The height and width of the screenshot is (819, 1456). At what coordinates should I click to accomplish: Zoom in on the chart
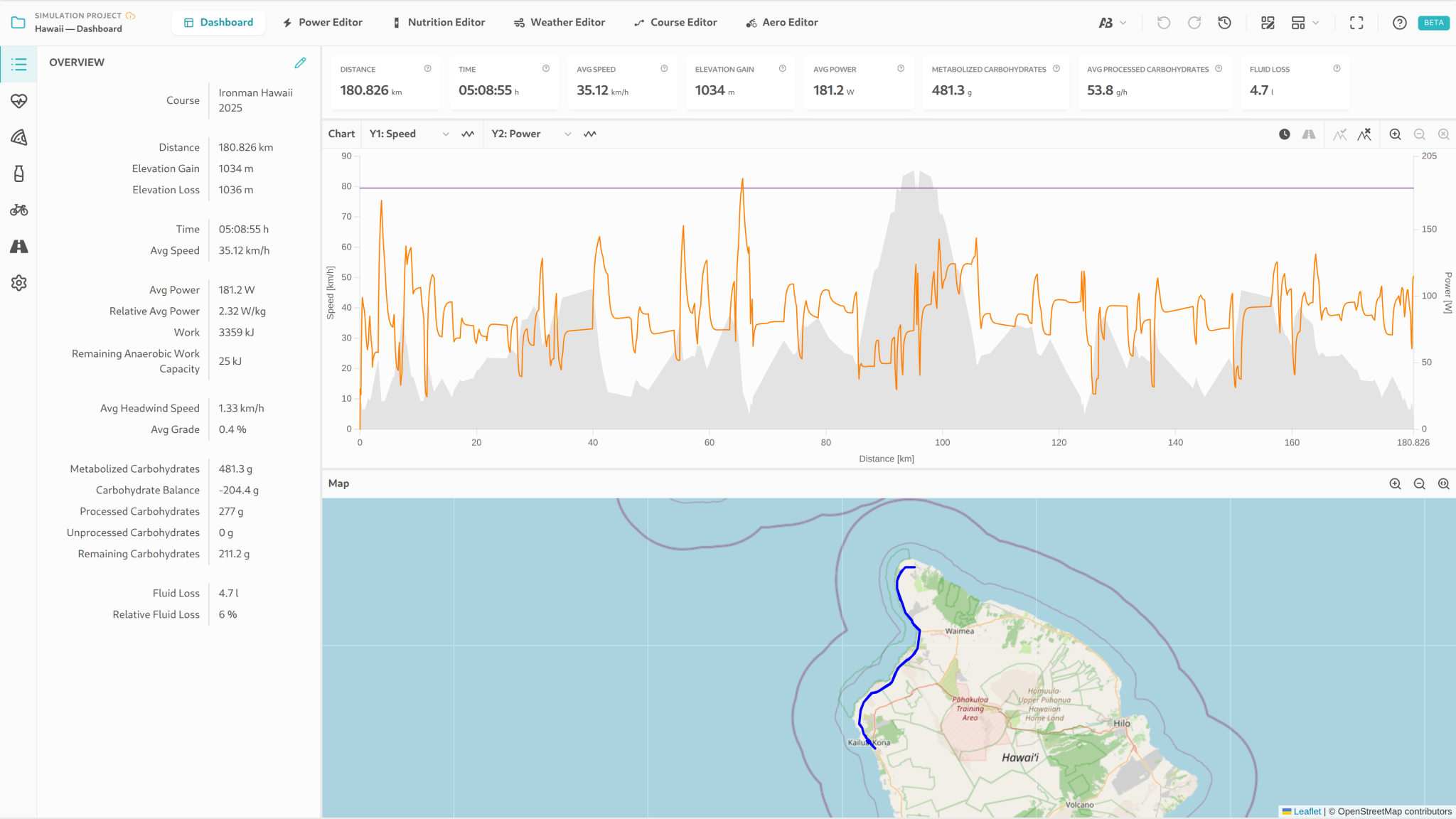(1396, 134)
